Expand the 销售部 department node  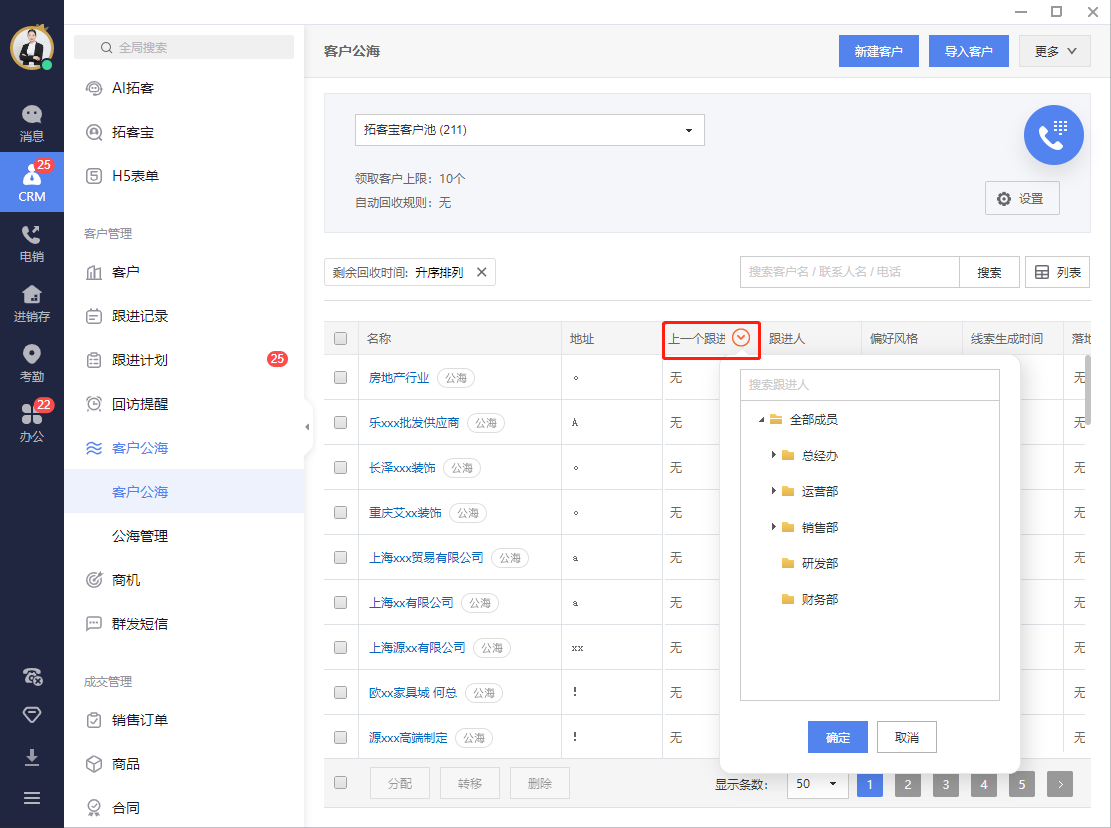[773, 527]
